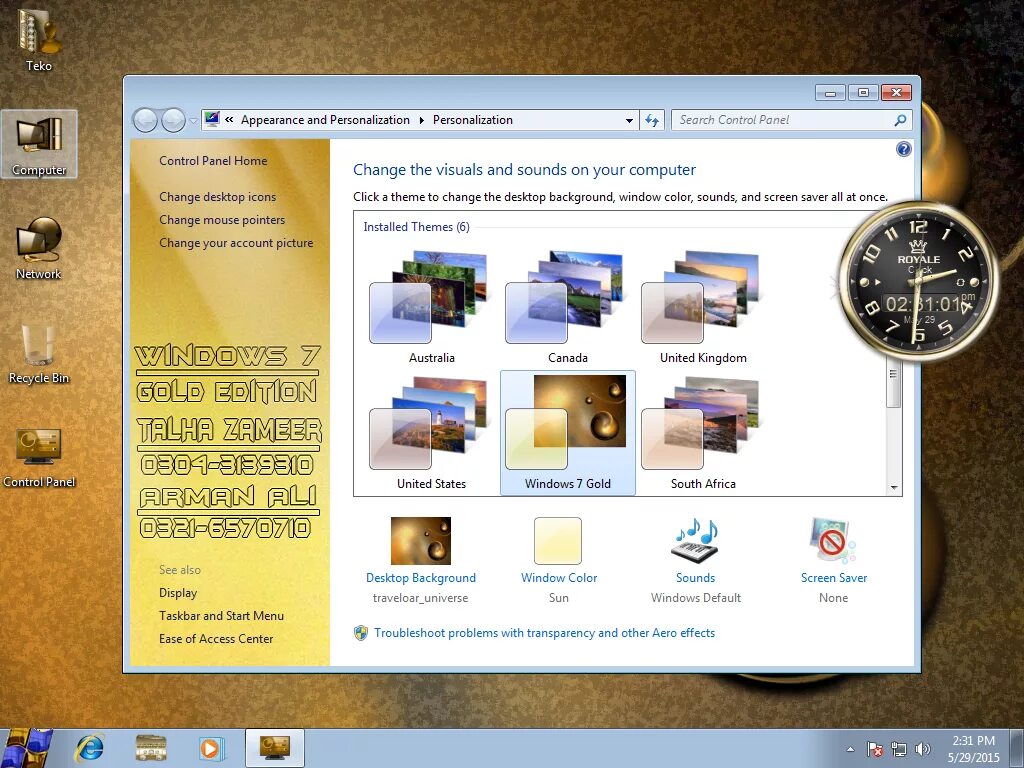Show hidden tray icons arrow
The height and width of the screenshot is (768, 1024).
(850, 749)
